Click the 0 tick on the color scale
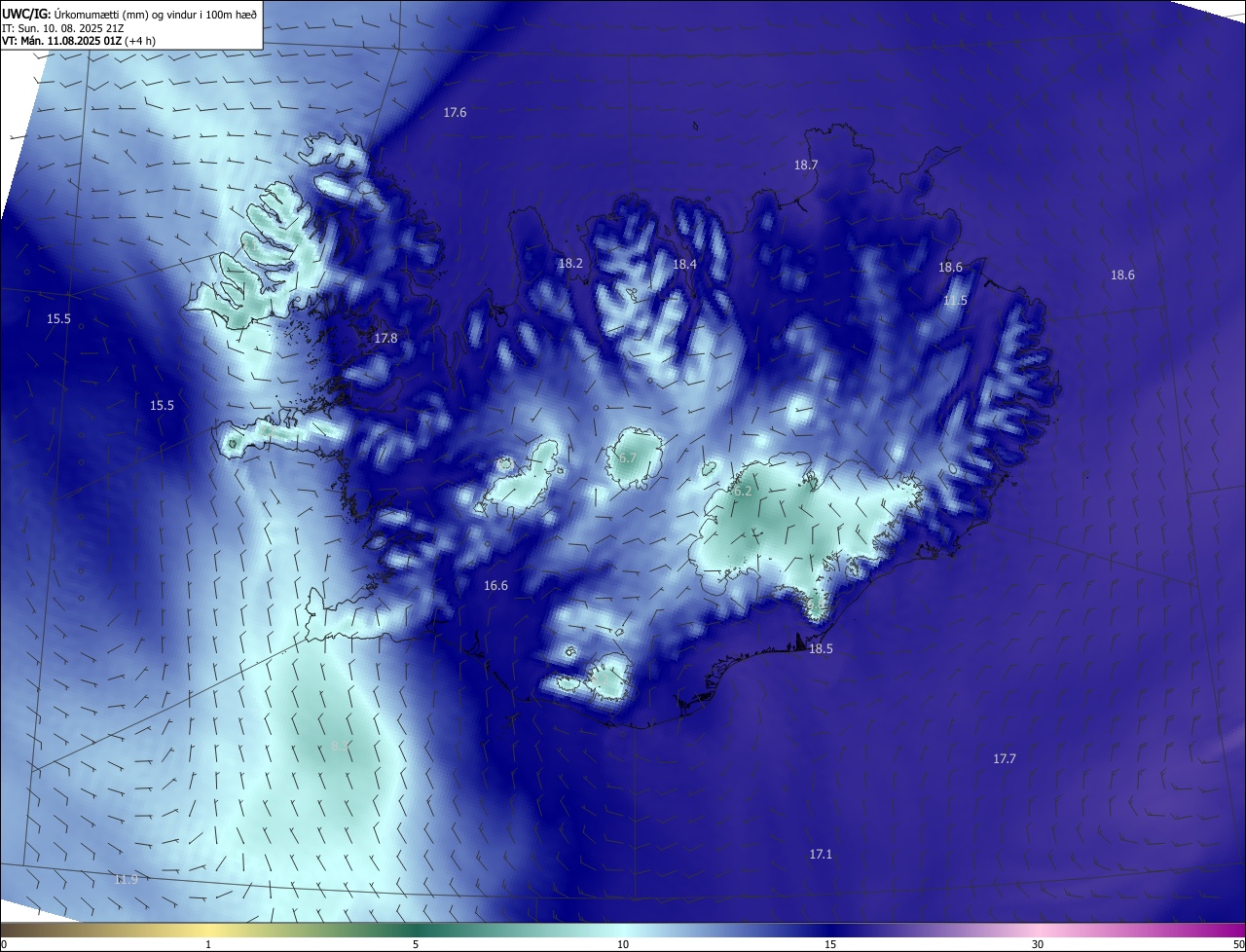 click(x=3, y=944)
